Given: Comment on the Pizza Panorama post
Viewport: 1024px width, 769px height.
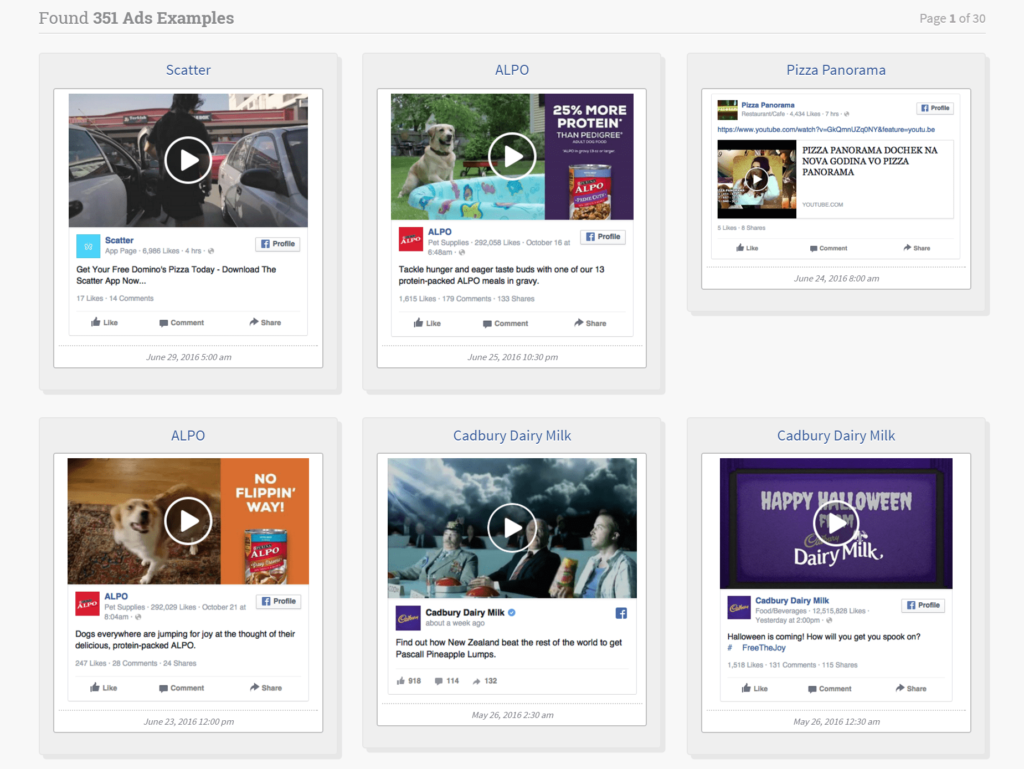Looking at the screenshot, I should [828, 248].
